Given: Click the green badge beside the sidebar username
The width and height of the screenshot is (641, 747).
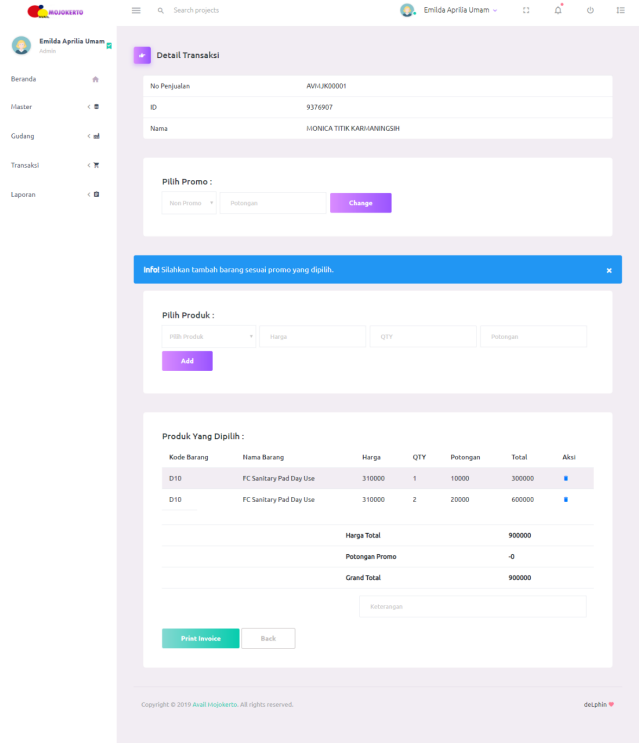Looking at the screenshot, I should tap(109, 46).
